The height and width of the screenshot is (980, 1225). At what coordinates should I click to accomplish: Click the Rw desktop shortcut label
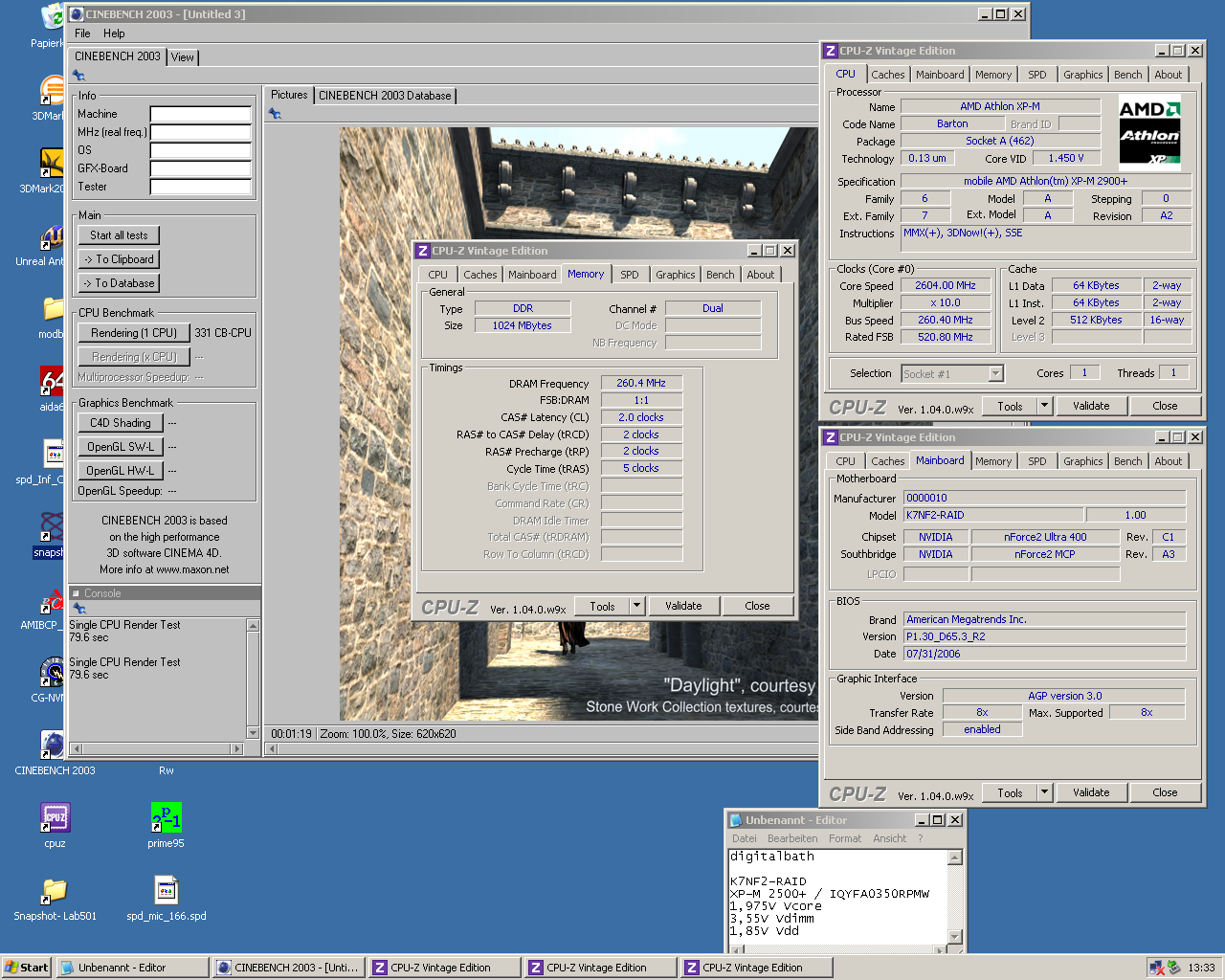[x=167, y=770]
